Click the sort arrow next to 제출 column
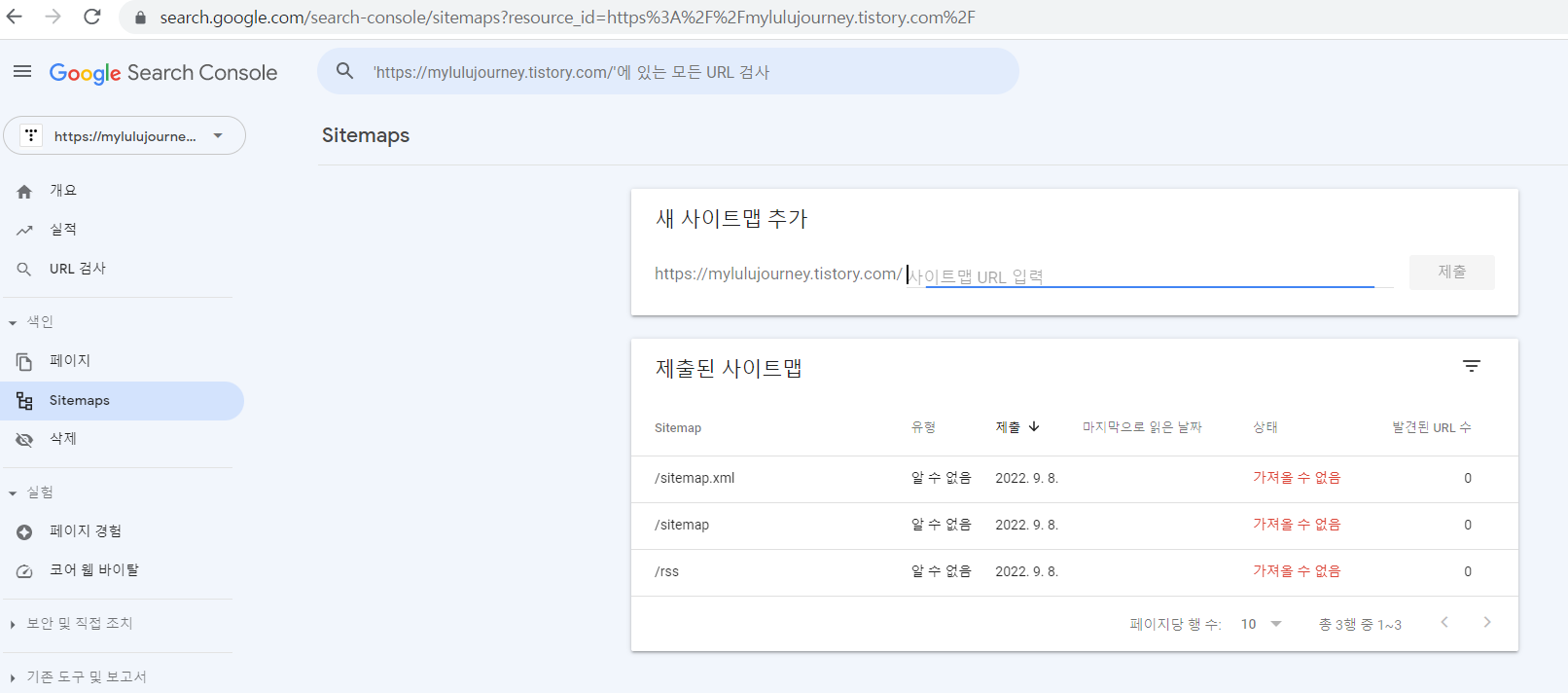This screenshot has width=1568, height=693. coord(1034,426)
